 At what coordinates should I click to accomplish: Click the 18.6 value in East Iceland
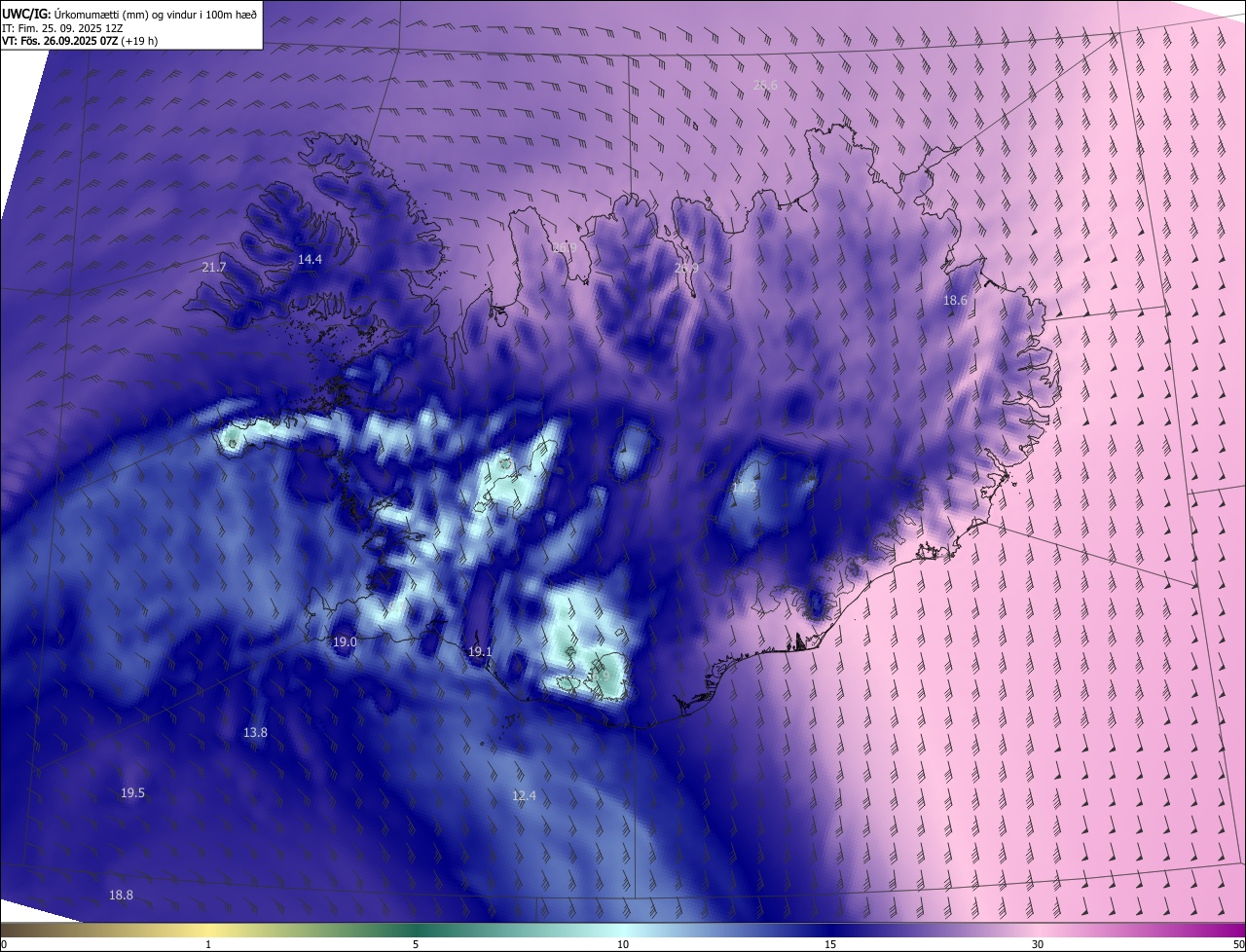955,301
